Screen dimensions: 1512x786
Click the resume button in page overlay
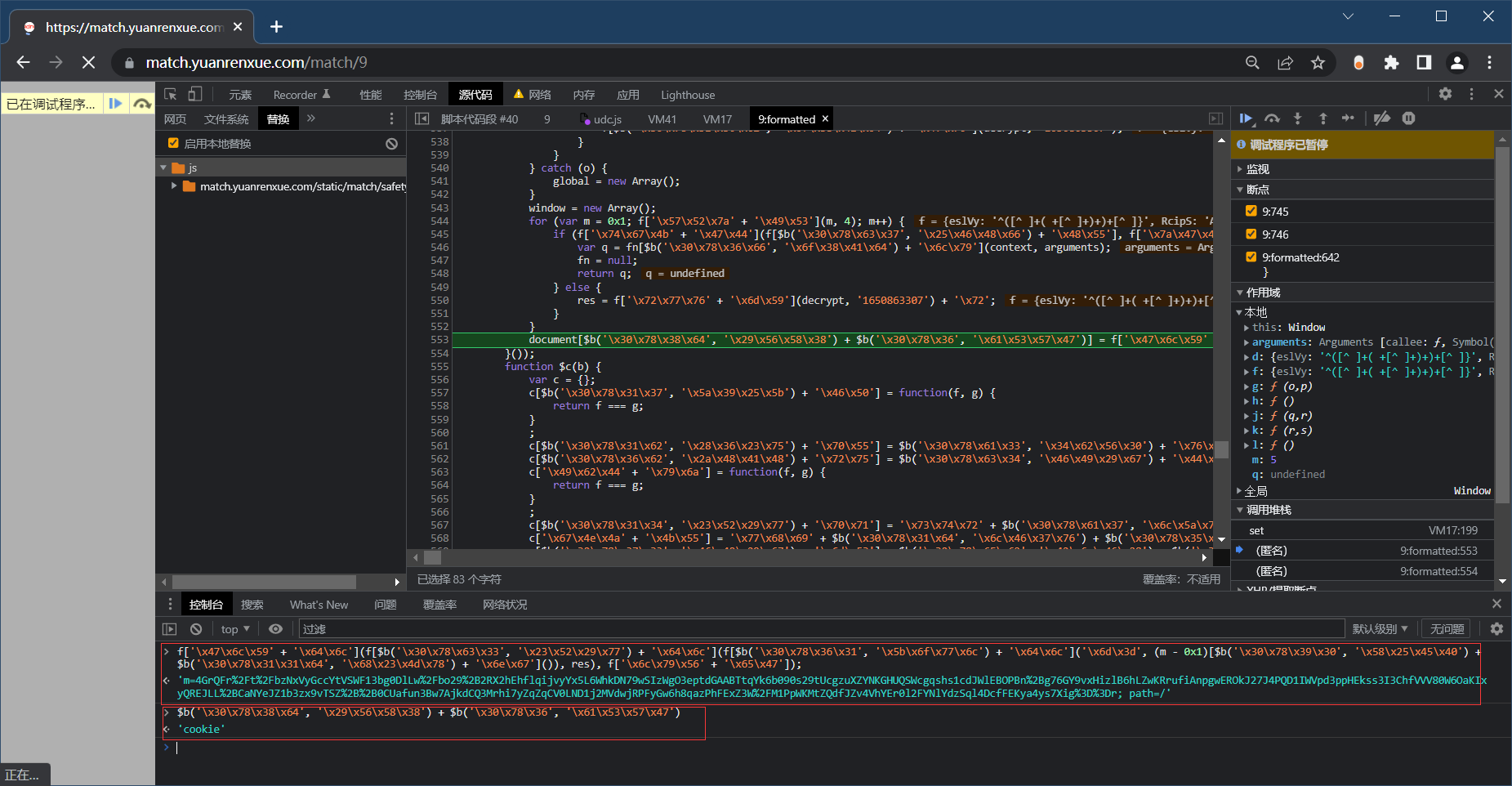pyautogui.click(x=116, y=104)
